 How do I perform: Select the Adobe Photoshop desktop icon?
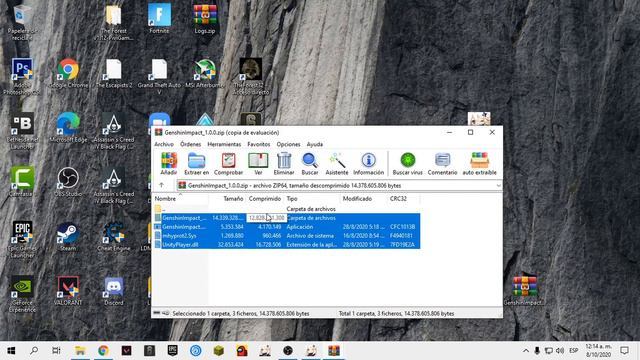22,77
